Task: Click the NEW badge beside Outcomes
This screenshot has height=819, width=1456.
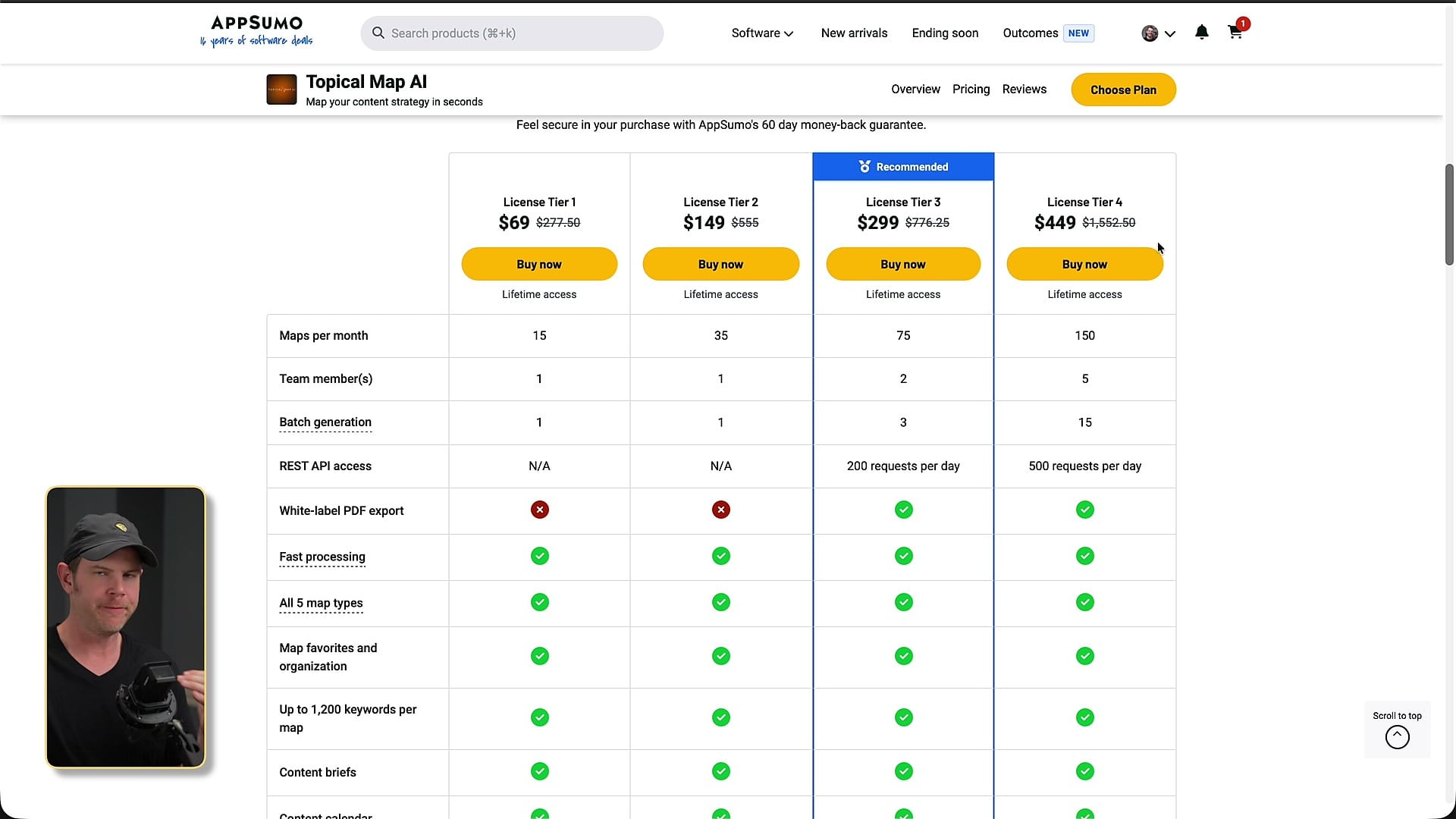Action: (x=1078, y=33)
